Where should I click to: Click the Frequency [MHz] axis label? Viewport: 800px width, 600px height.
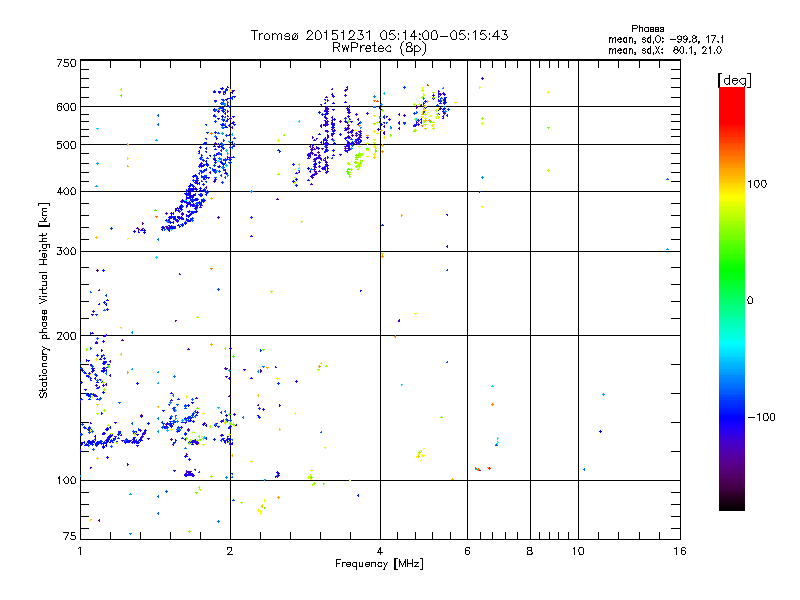pyautogui.click(x=379, y=564)
